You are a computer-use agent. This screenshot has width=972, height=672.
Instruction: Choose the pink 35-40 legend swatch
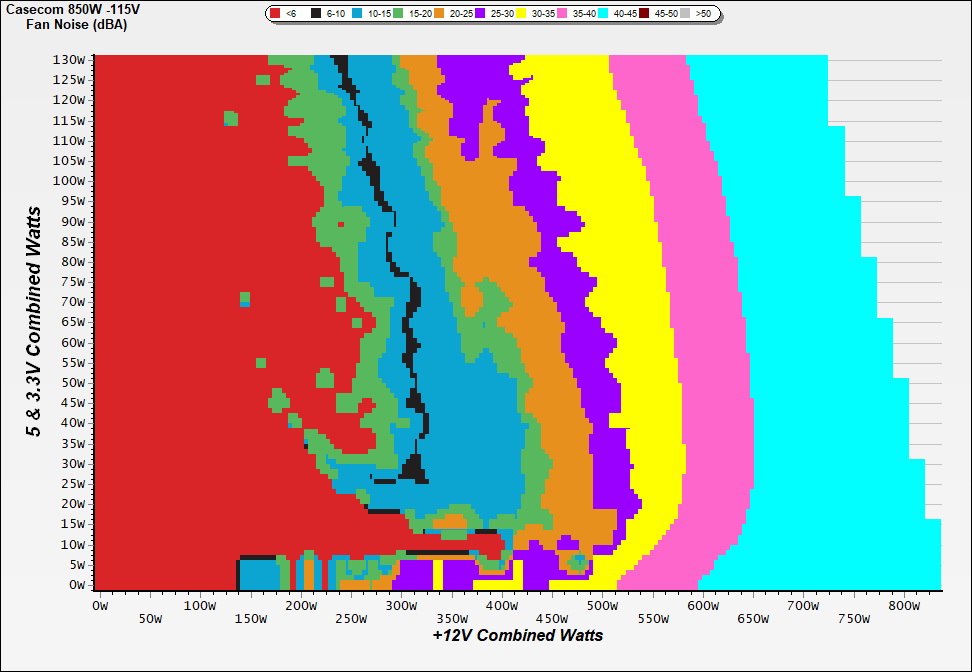pos(563,14)
